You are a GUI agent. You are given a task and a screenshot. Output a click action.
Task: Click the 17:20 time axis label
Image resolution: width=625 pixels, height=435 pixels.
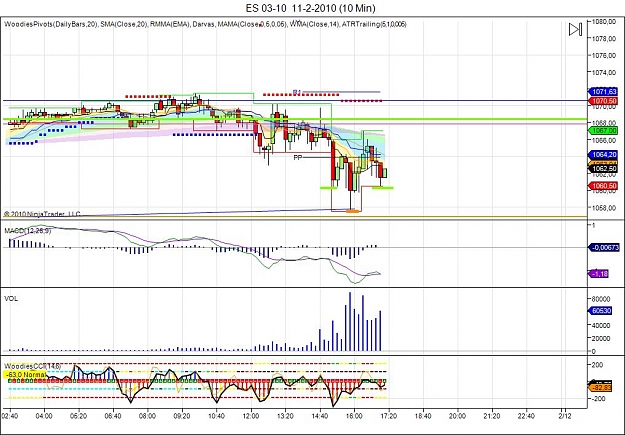(388, 416)
